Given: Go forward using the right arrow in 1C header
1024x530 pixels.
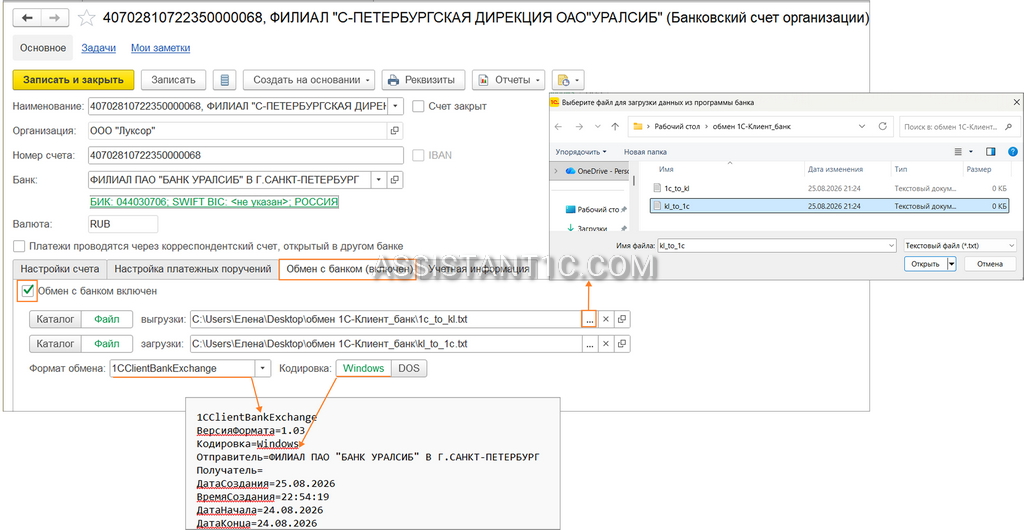Looking at the screenshot, I should [55, 18].
